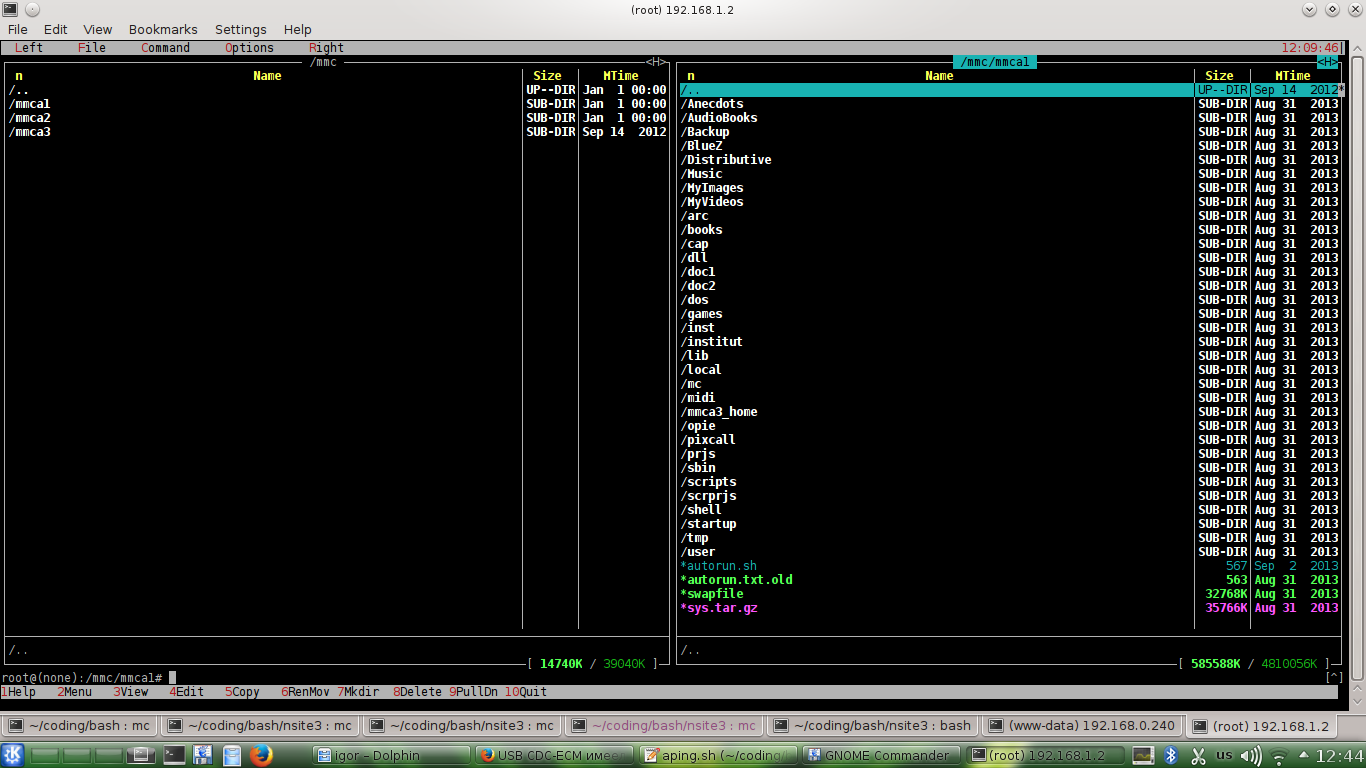This screenshot has height=768, width=1366.
Task: Switch to pink-highlighted nsite3 : mc tab
Action: pyautogui.click(x=664, y=726)
